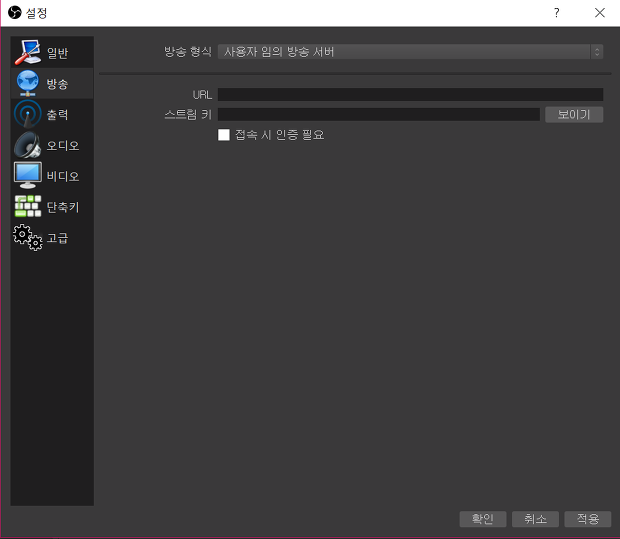Focus the 스트림 키 input field
The width and height of the screenshot is (620, 539).
point(379,115)
